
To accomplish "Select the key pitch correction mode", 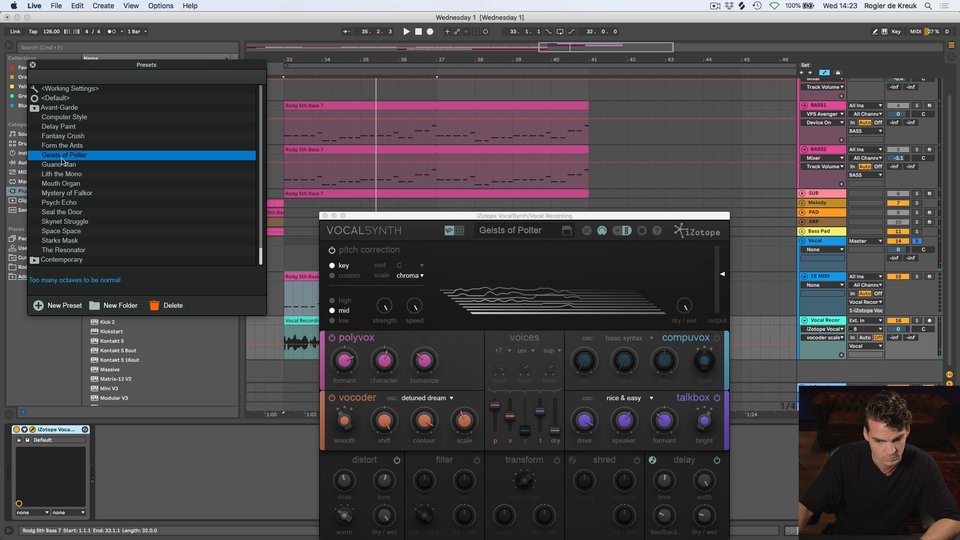I will (x=339, y=266).
